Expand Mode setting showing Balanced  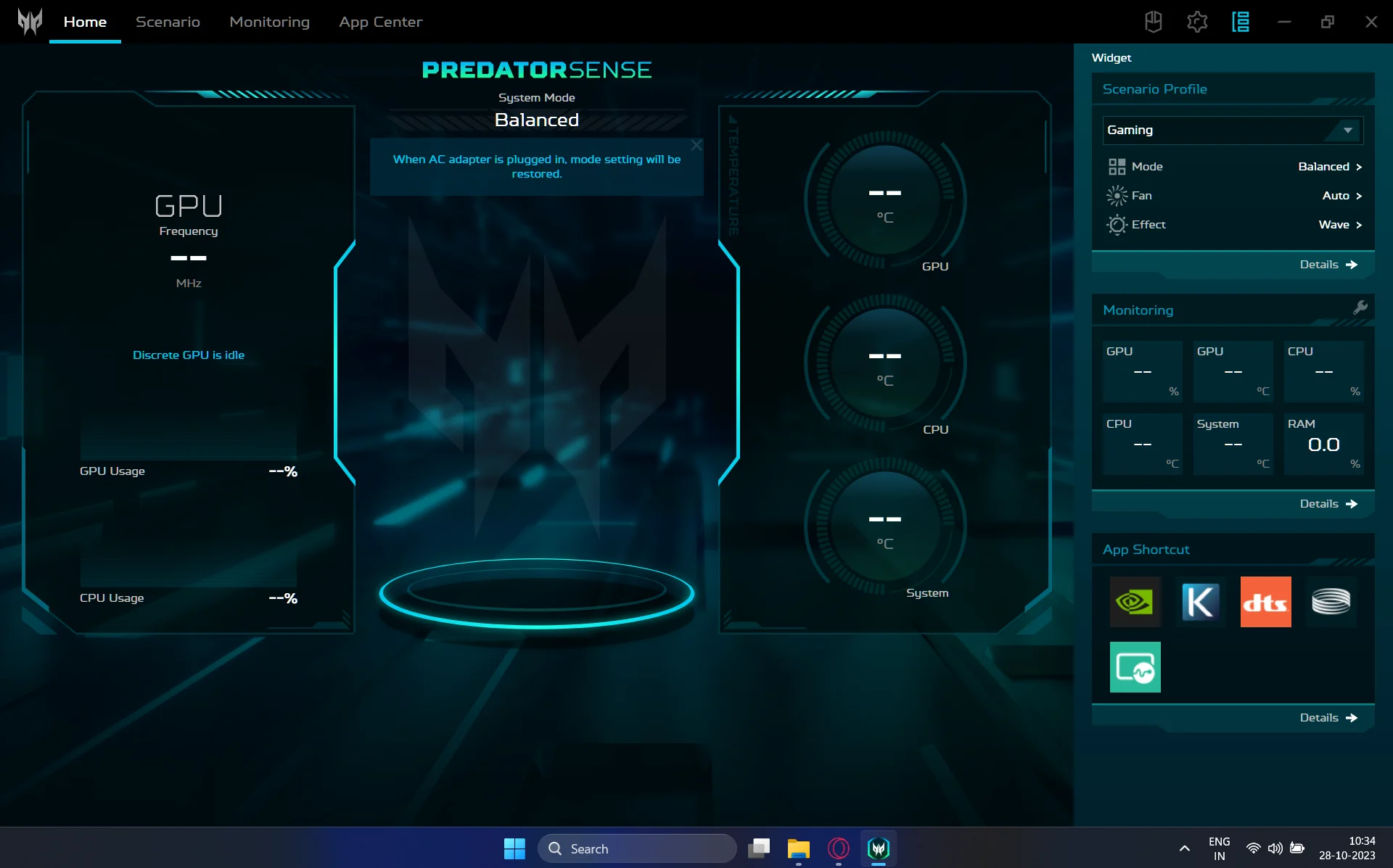[1331, 167]
